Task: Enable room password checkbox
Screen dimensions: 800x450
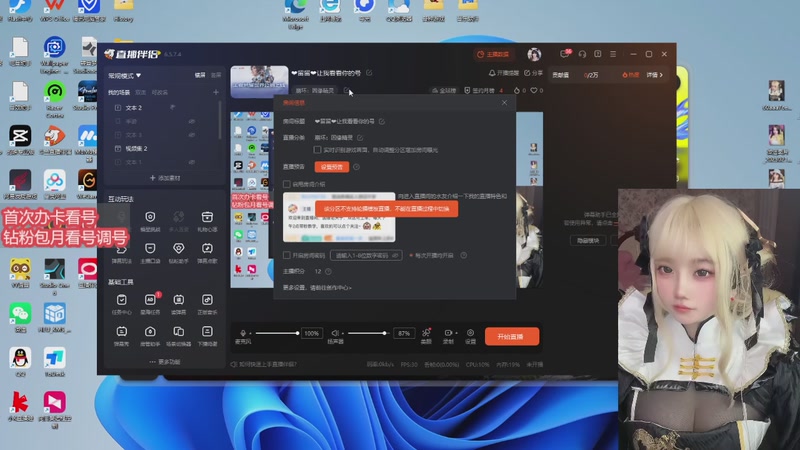Action: 287,255
